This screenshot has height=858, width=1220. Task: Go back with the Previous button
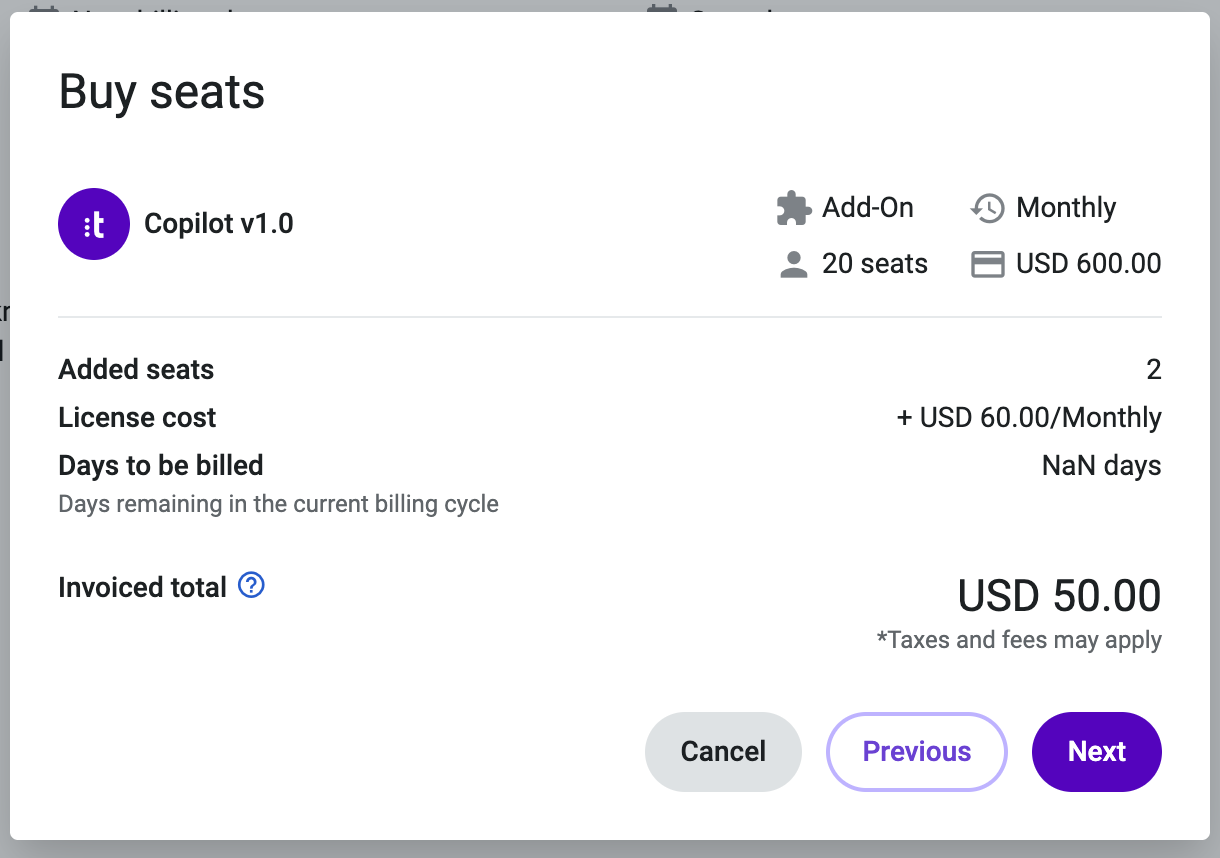tap(916, 752)
